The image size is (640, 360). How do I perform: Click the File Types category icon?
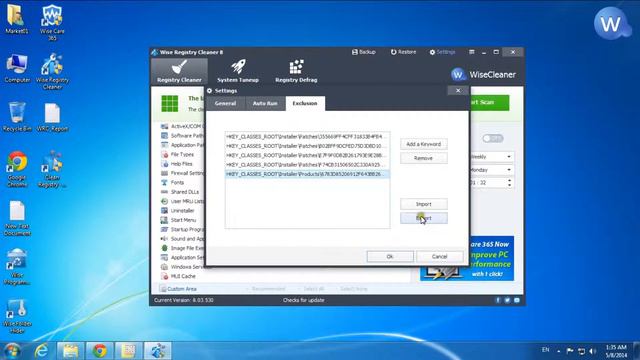click(164, 155)
